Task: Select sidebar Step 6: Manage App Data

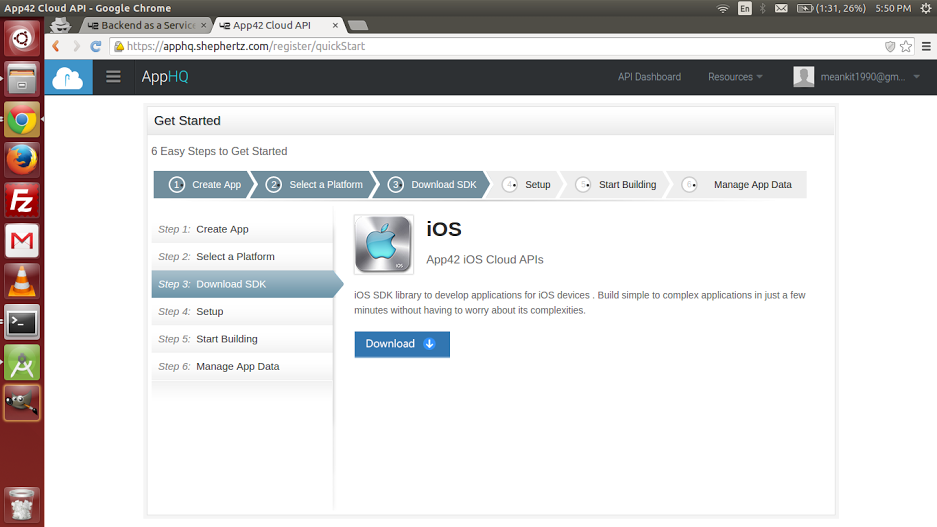Action: click(x=242, y=367)
